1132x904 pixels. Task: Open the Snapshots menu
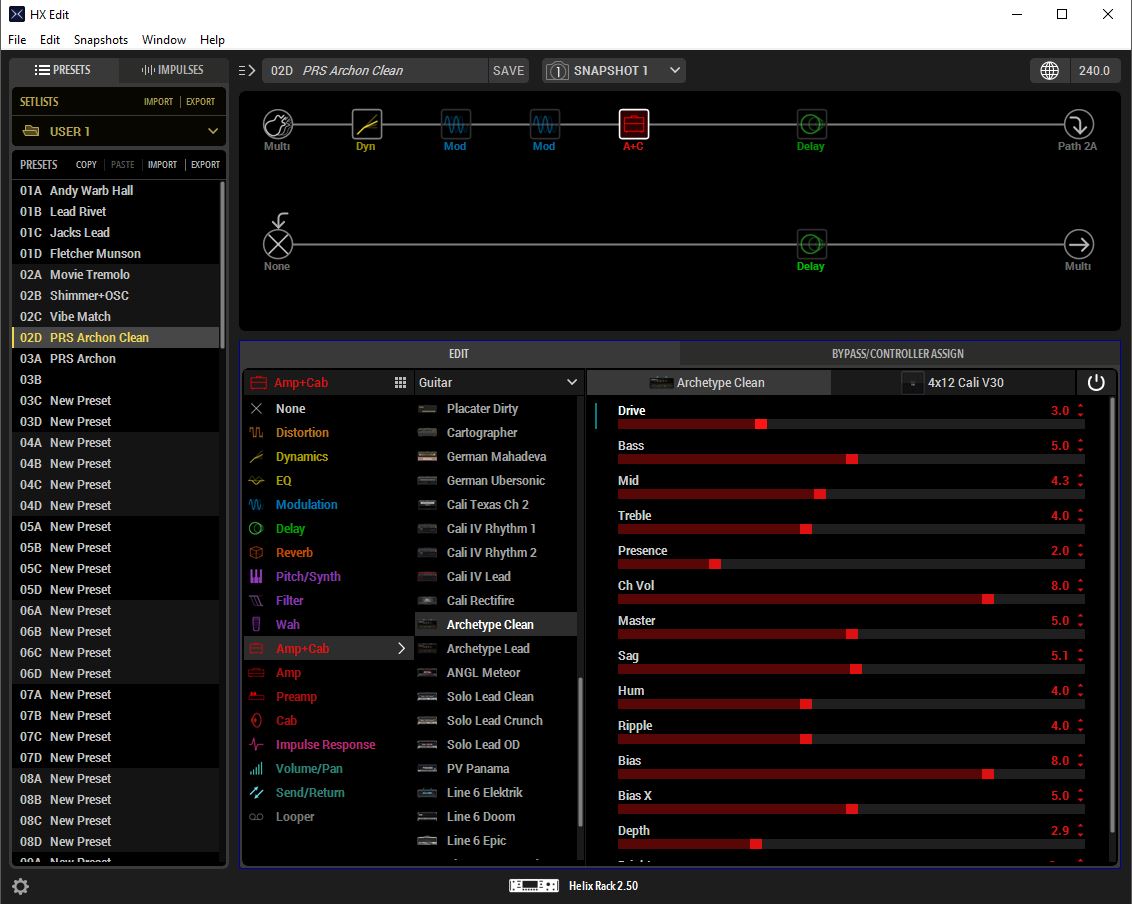[100, 40]
